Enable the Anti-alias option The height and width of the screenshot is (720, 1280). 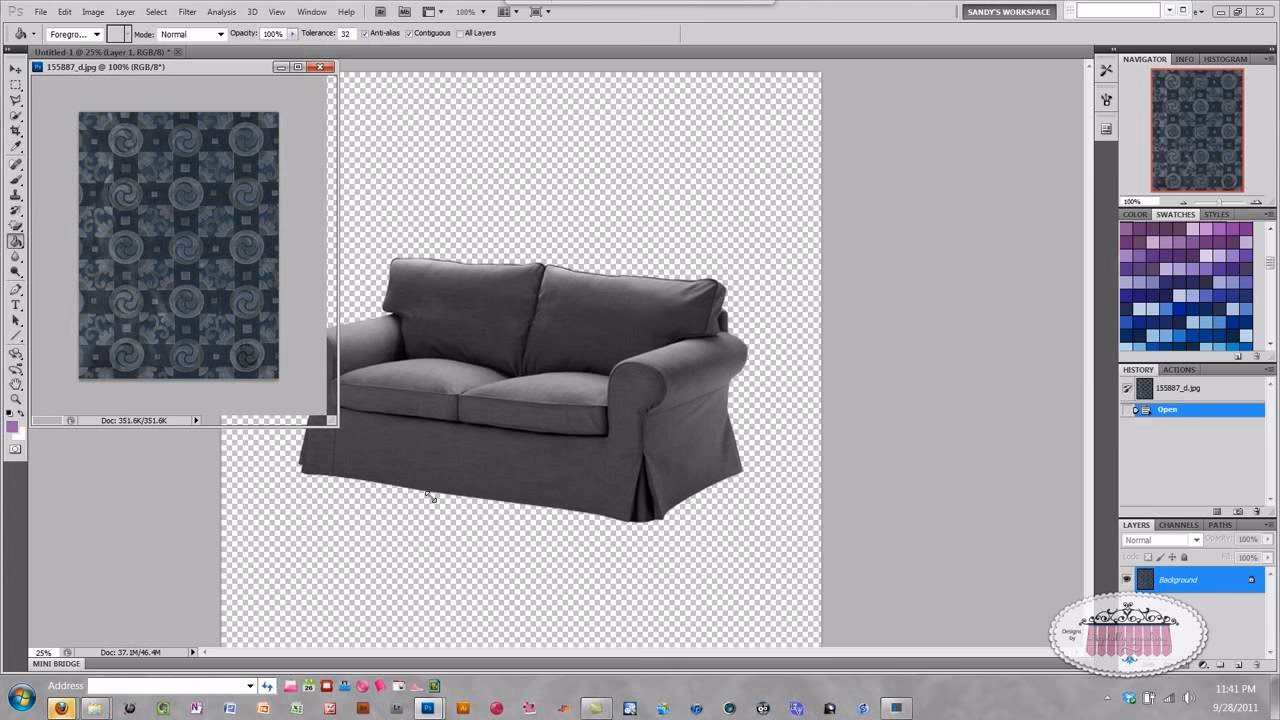pos(363,33)
